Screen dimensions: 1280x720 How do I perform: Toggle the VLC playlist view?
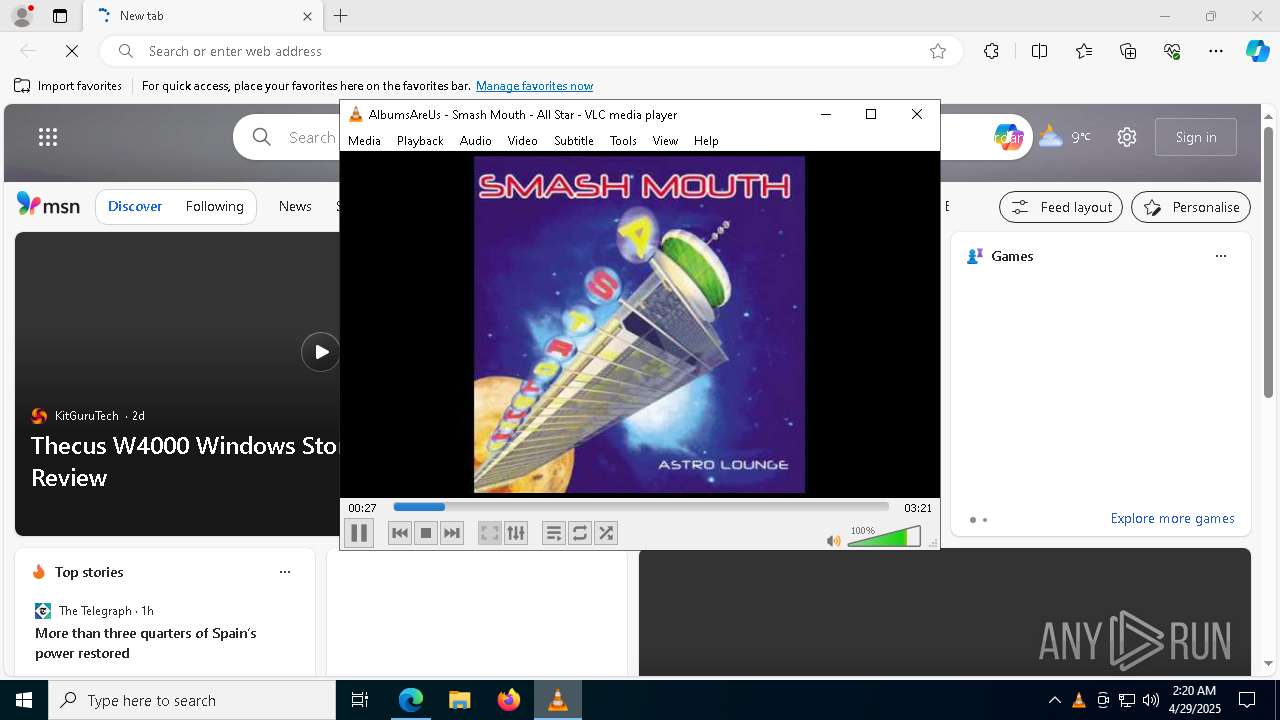coord(553,533)
